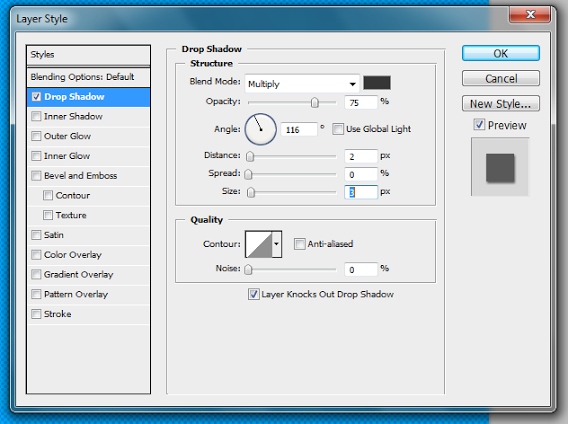Click the Size slider handle
Image resolution: width=568 pixels, height=424 pixels.
click(x=251, y=192)
